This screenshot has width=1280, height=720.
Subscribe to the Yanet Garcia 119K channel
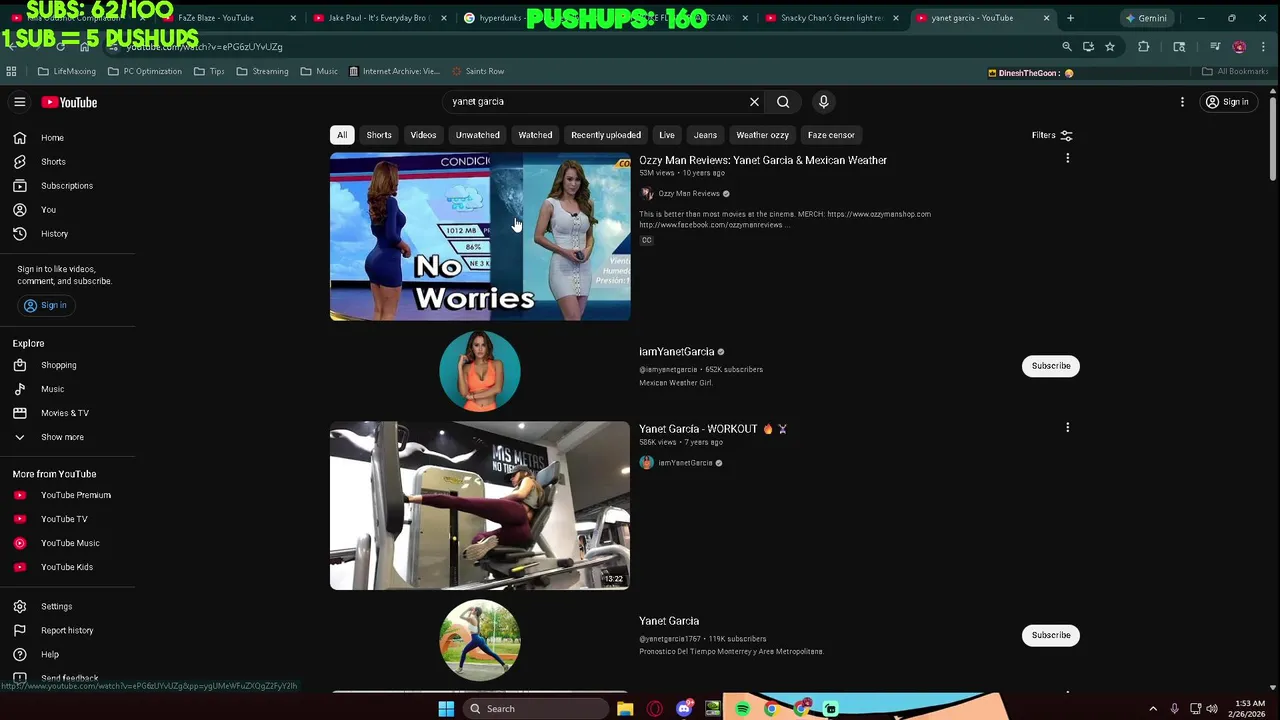coord(1051,635)
